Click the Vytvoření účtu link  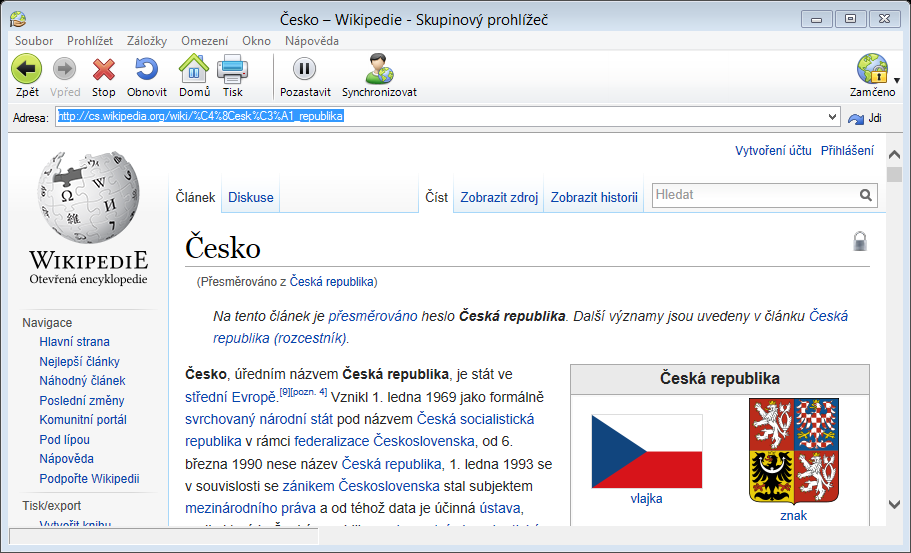[773, 150]
